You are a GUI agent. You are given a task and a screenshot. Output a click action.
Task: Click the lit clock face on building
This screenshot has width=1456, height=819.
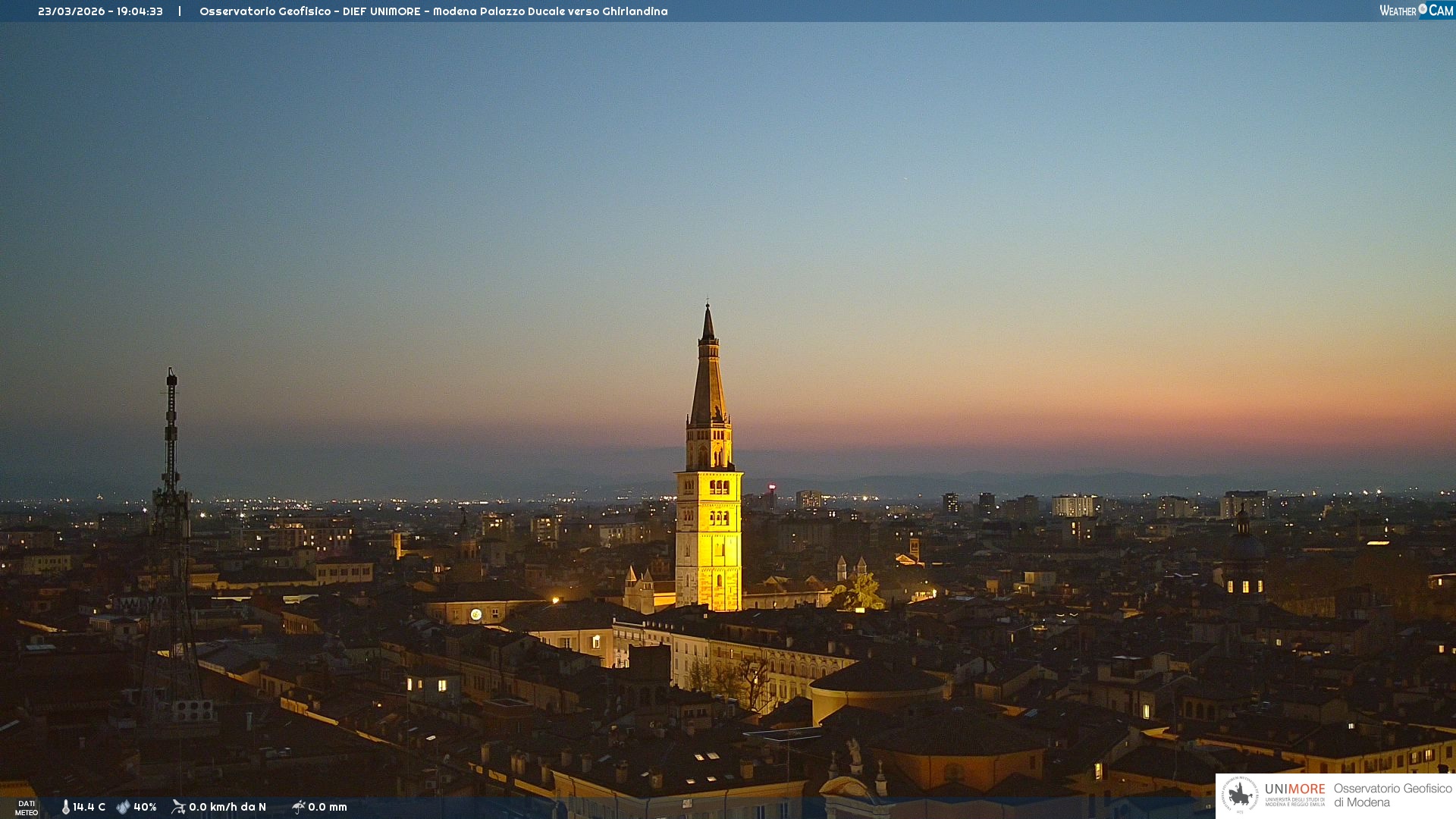click(x=475, y=614)
